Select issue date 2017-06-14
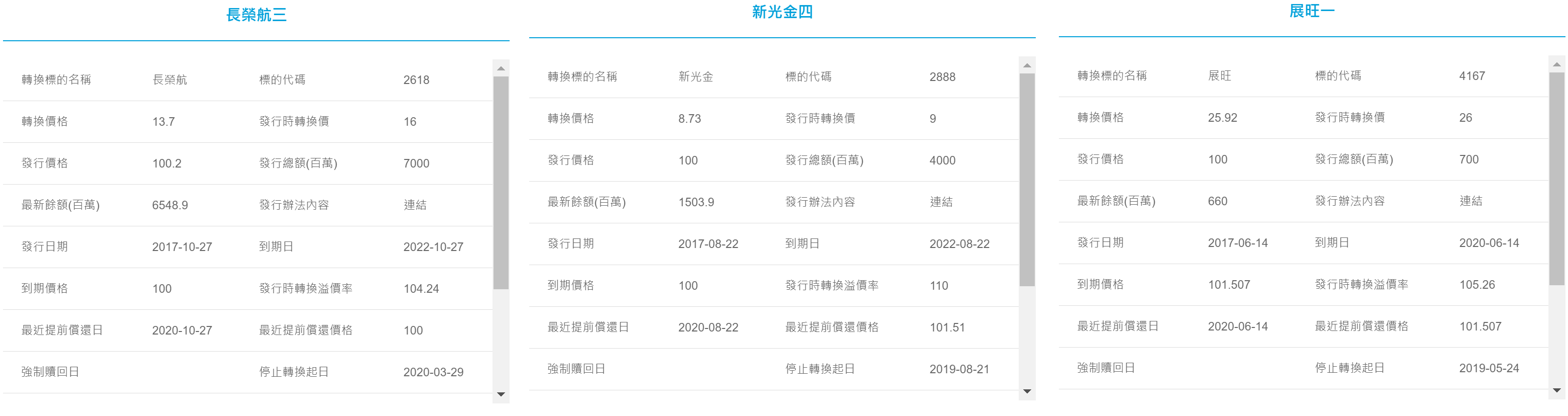 pyautogui.click(x=1237, y=242)
